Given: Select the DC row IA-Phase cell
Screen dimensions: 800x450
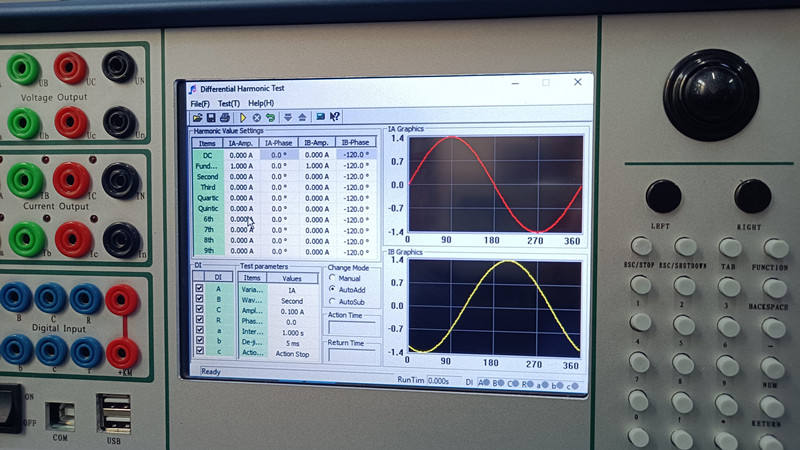Looking at the screenshot, I should coord(277,155).
